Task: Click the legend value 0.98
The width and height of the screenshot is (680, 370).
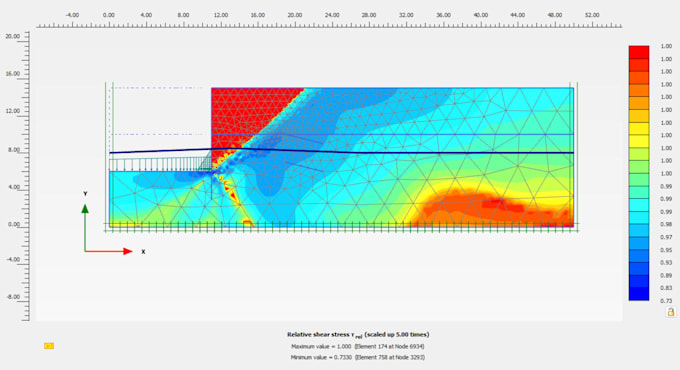Action: point(666,224)
